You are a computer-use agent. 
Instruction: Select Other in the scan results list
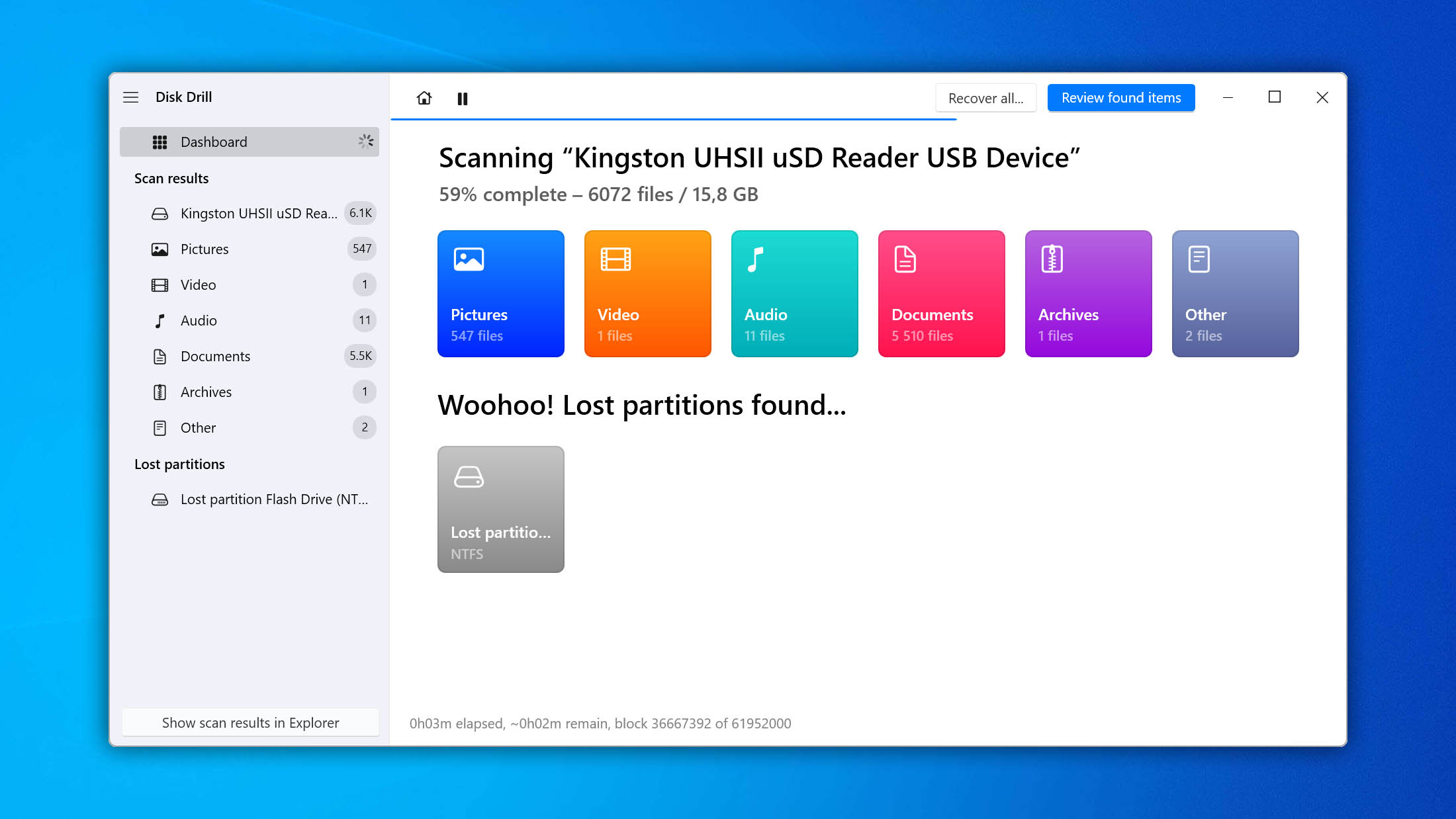point(250,428)
